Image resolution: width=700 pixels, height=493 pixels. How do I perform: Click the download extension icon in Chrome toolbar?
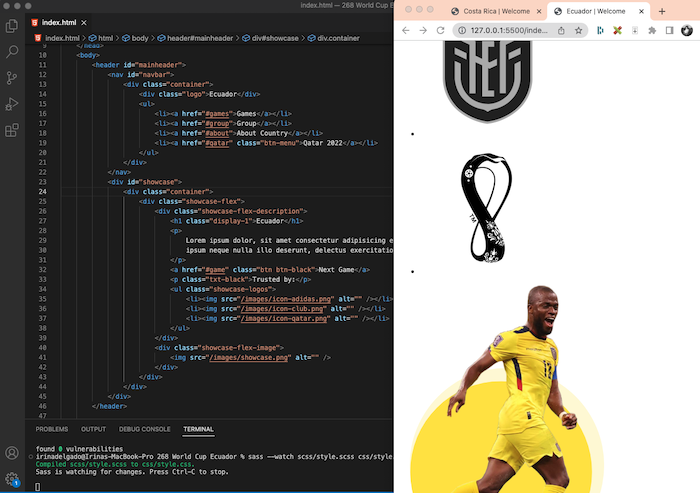[635, 30]
